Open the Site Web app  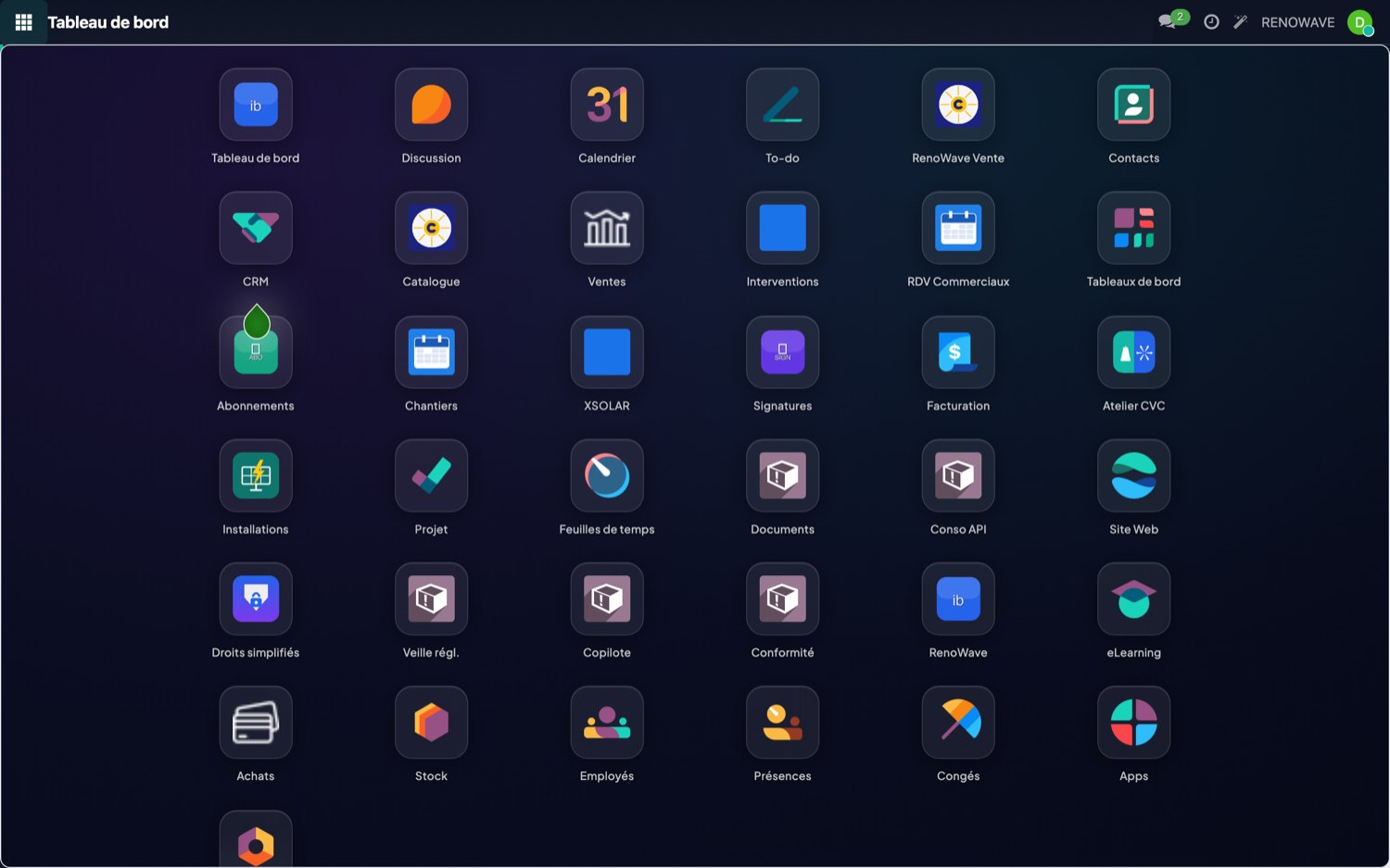[x=1133, y=475]
